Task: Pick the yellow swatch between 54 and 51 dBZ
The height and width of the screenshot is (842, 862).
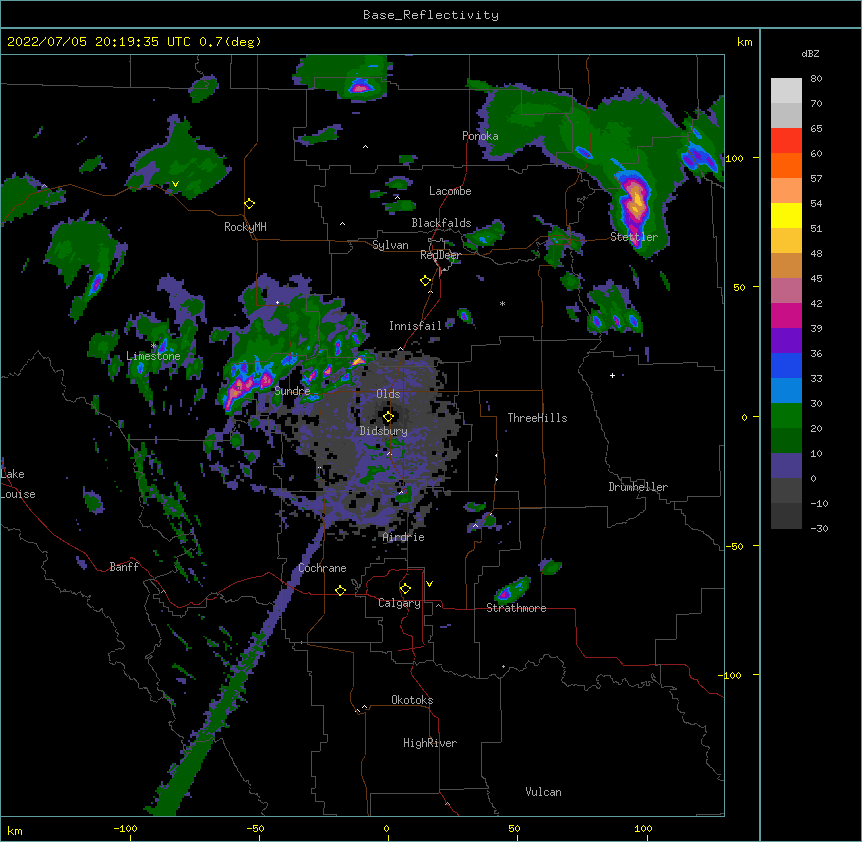Action: point(786,215)
